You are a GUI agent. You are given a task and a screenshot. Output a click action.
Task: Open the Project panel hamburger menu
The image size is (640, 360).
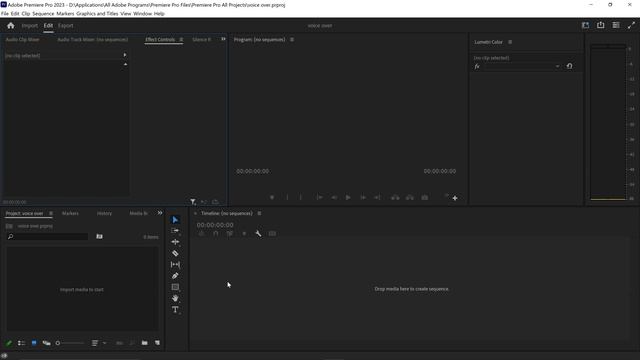pos(51,213)
